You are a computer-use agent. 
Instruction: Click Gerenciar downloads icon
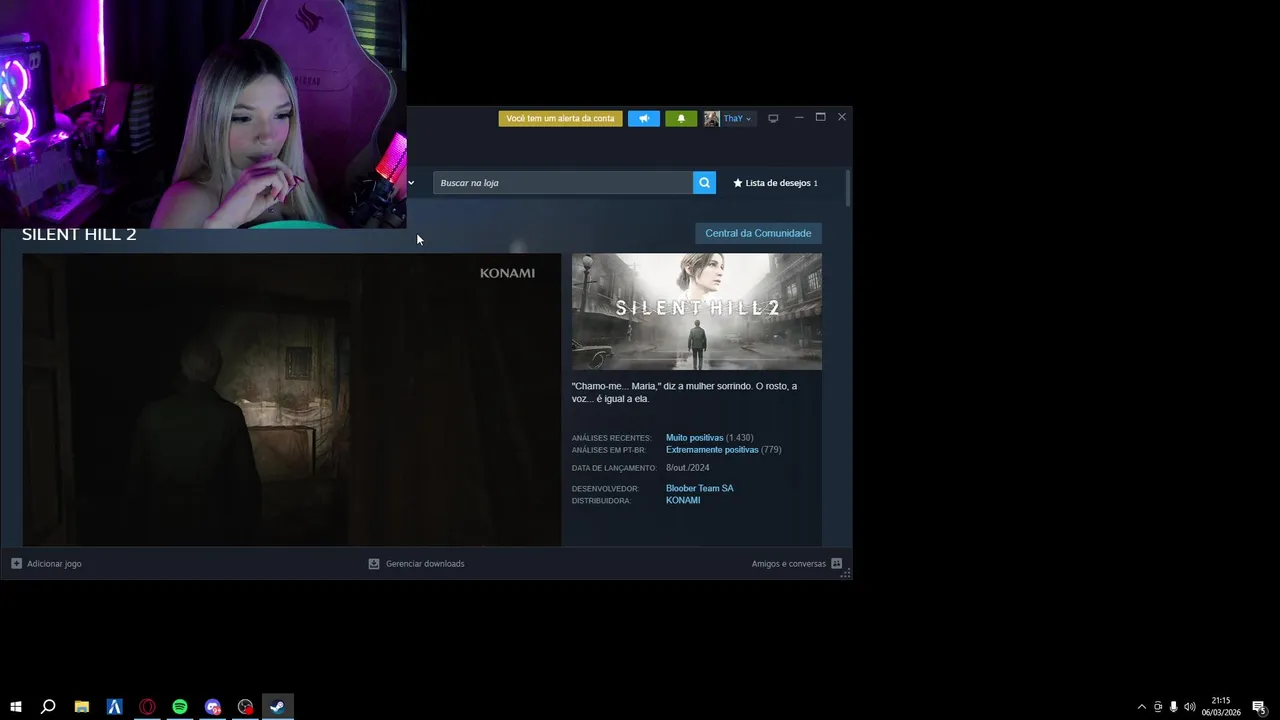point(374,564)
